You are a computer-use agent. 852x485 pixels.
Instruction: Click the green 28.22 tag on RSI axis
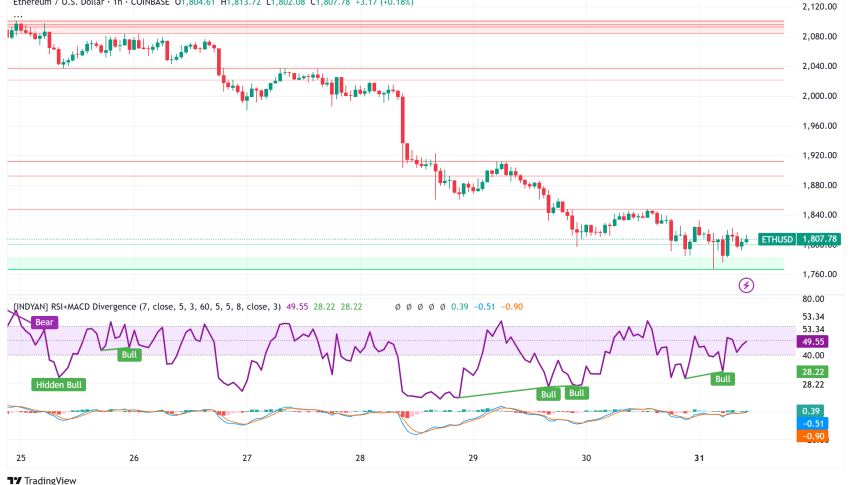pyautogui.click(x=813, y=372)
